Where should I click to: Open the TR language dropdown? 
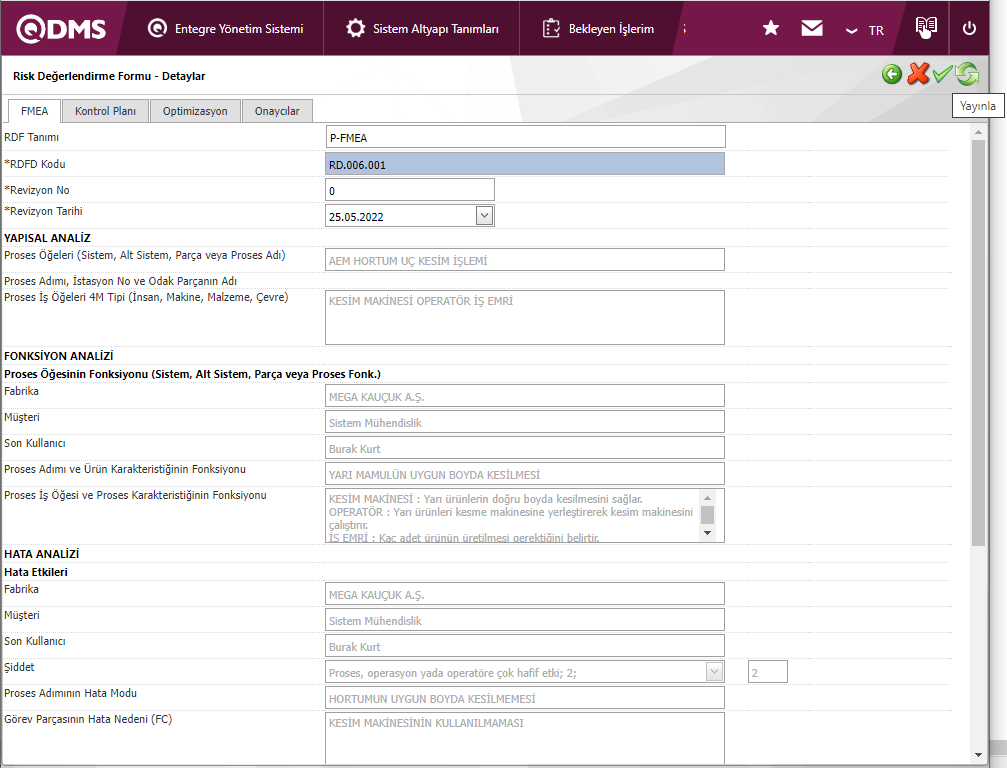(865, 30)
